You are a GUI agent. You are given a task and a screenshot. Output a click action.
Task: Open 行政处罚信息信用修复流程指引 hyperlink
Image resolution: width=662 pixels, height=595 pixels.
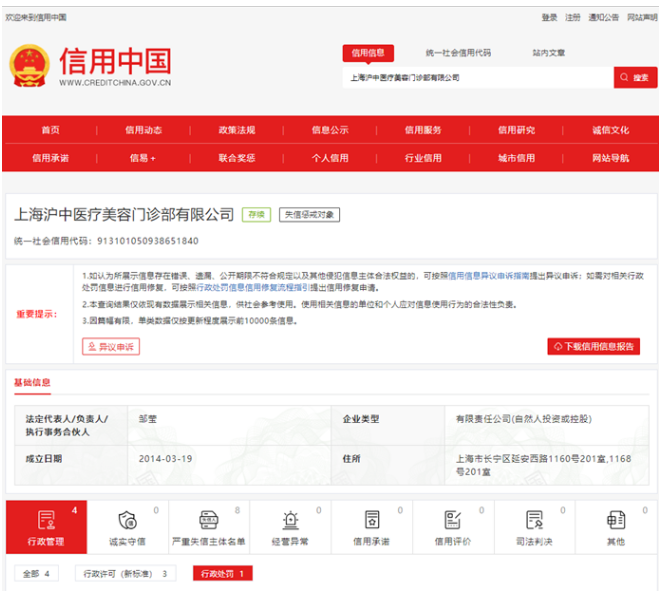pyautogui.click(x=253, y=288)
